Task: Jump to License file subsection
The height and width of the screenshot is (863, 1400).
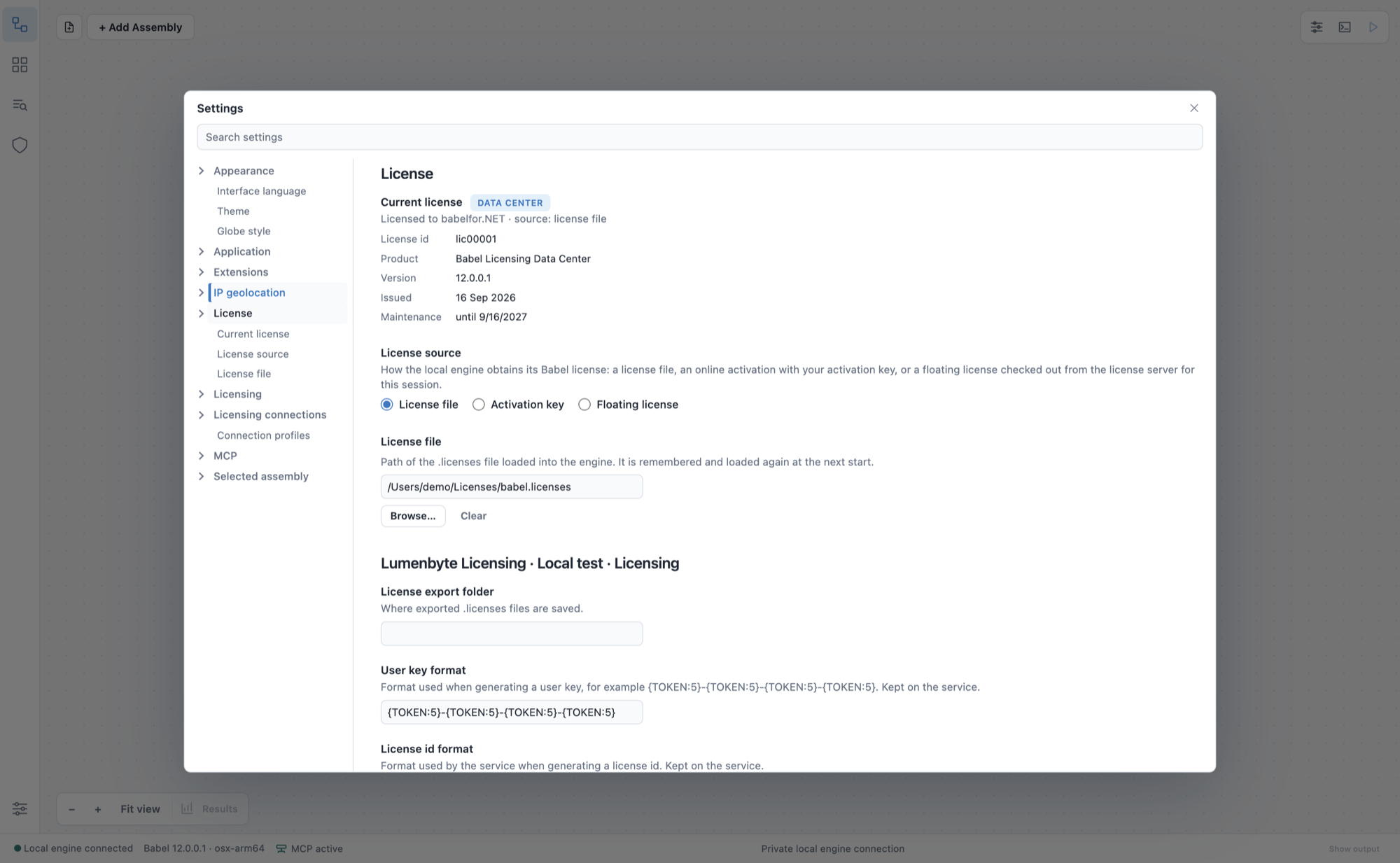Action: pyautogui.click(x=244, y=374)
